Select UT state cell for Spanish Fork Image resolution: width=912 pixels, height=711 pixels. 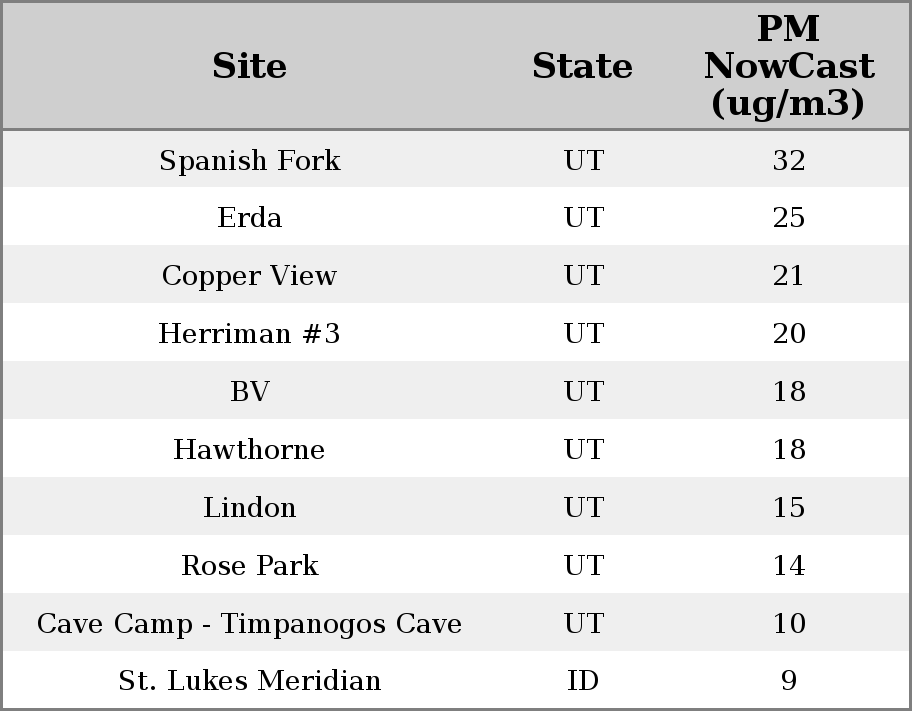pyautogui.click(x=583, y=160)
